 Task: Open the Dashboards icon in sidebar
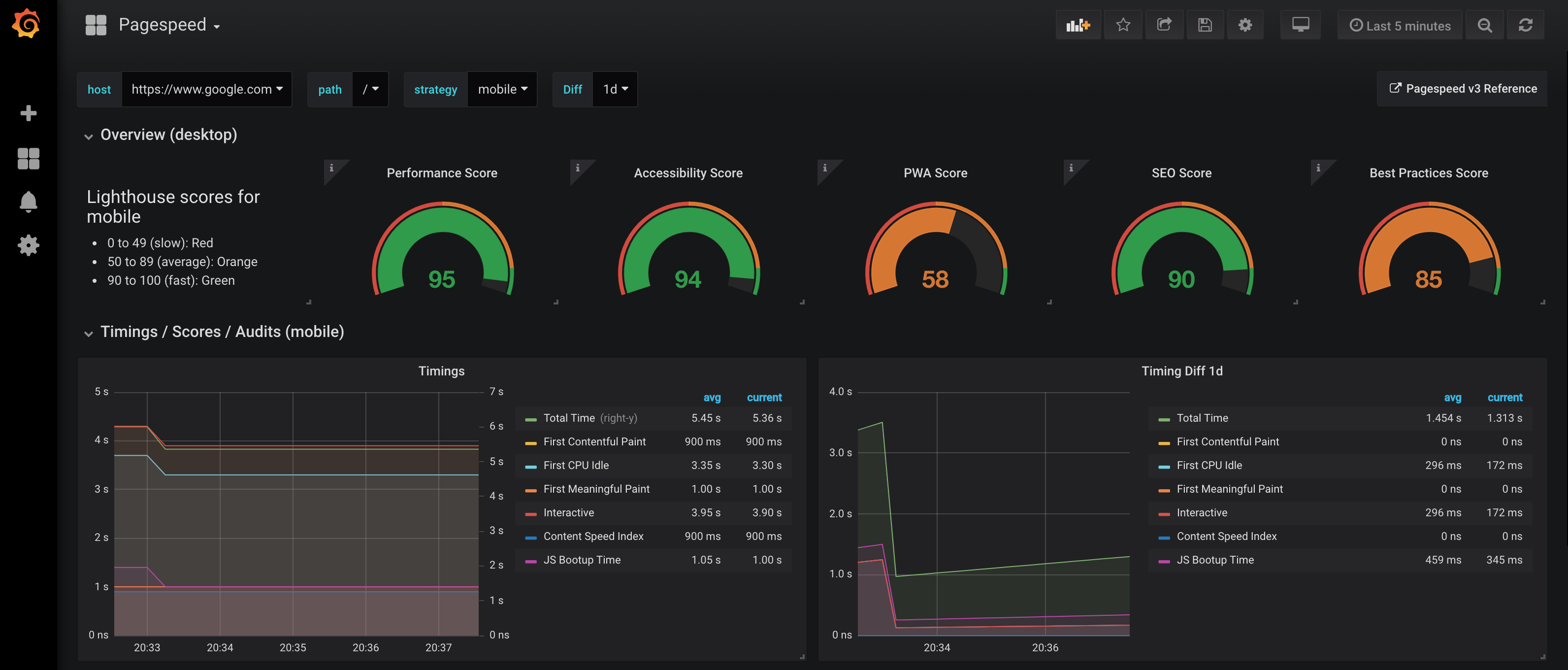coord(28,159)
